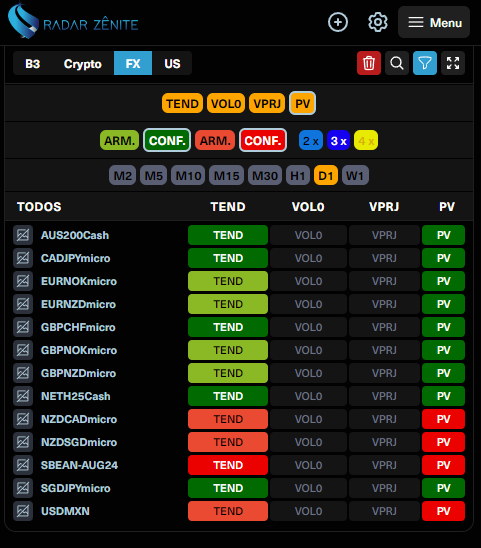Click the VOL0 column header
This screenshot has height=548, width=481.
click(308, 207)
